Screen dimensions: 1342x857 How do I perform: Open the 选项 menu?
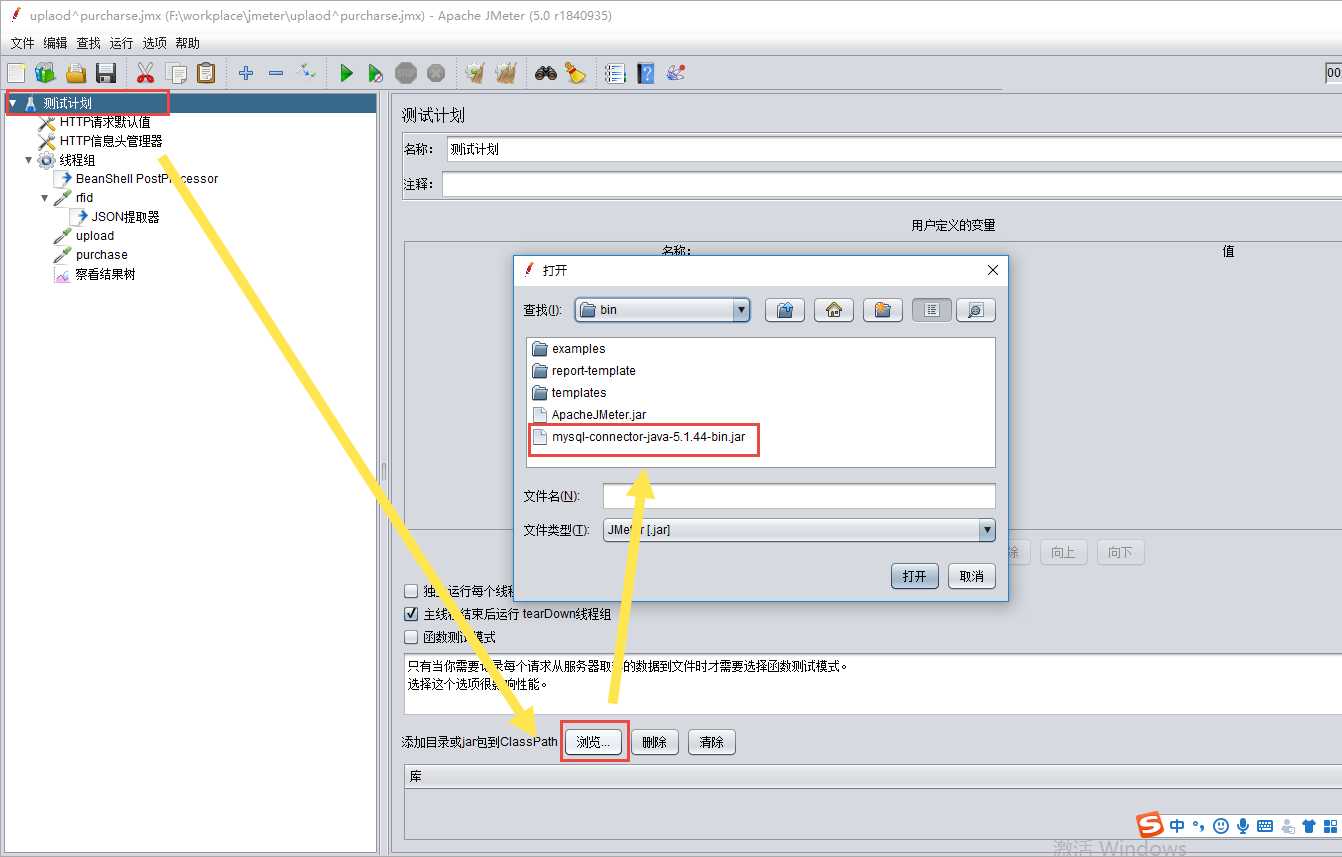point(154,43)
